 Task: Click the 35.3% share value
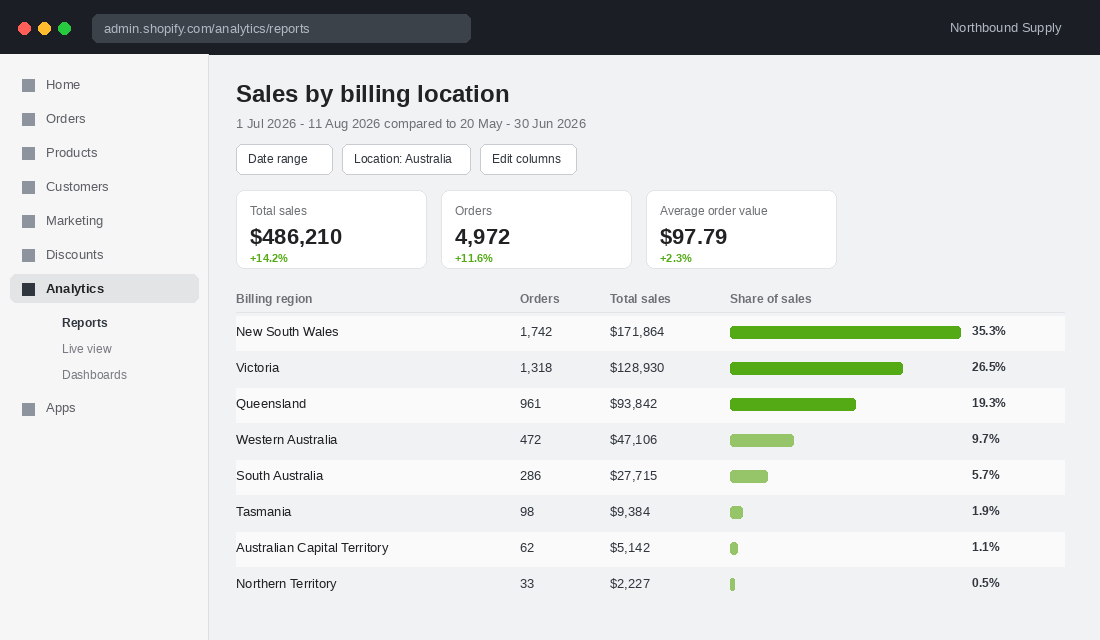point(988,331)
